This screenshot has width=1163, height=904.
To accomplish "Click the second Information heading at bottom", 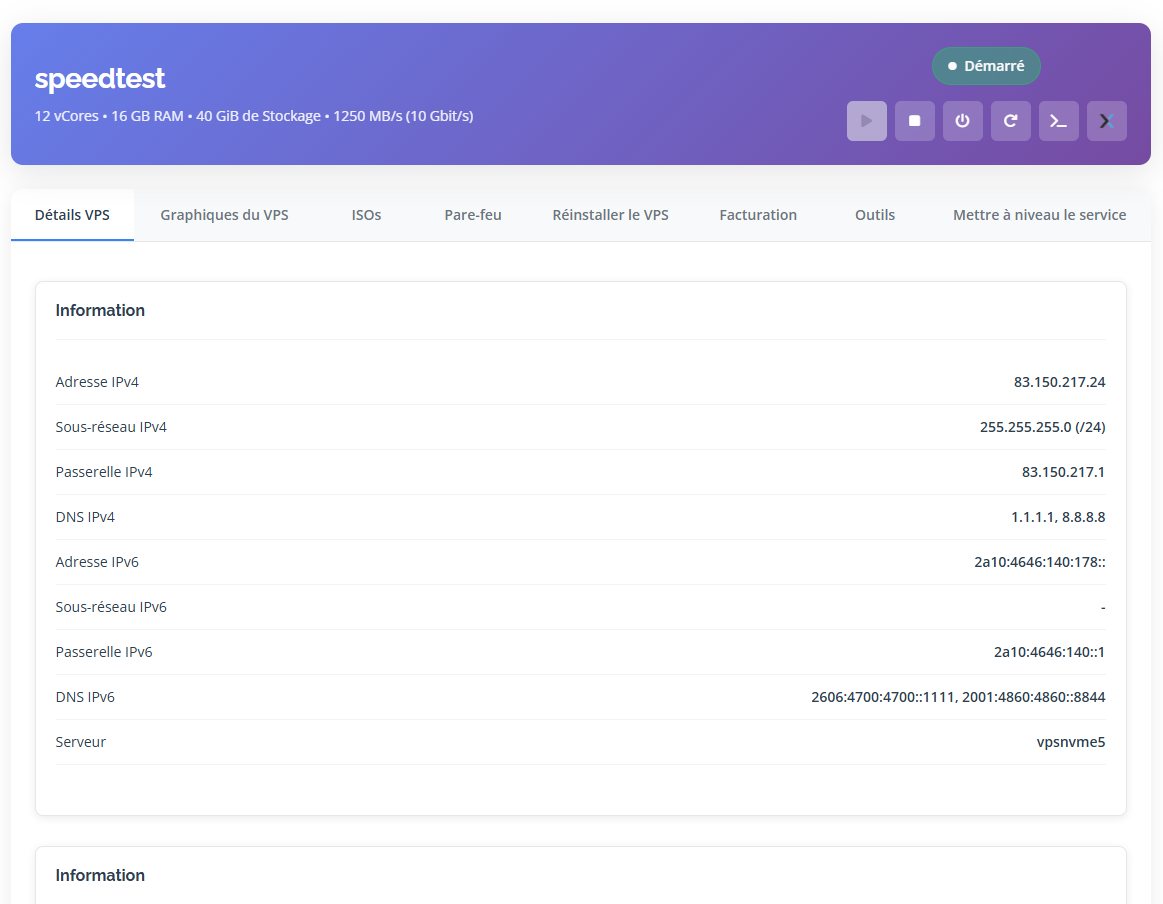I will (100, 876).
